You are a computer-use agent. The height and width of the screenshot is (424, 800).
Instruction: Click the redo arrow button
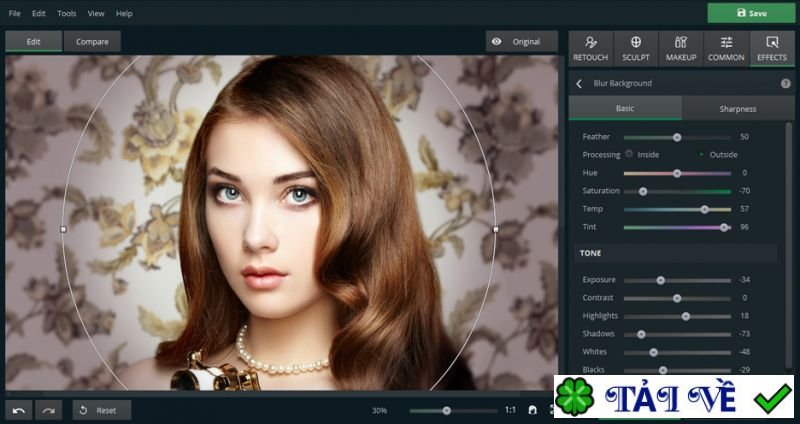tap(48, 410)
